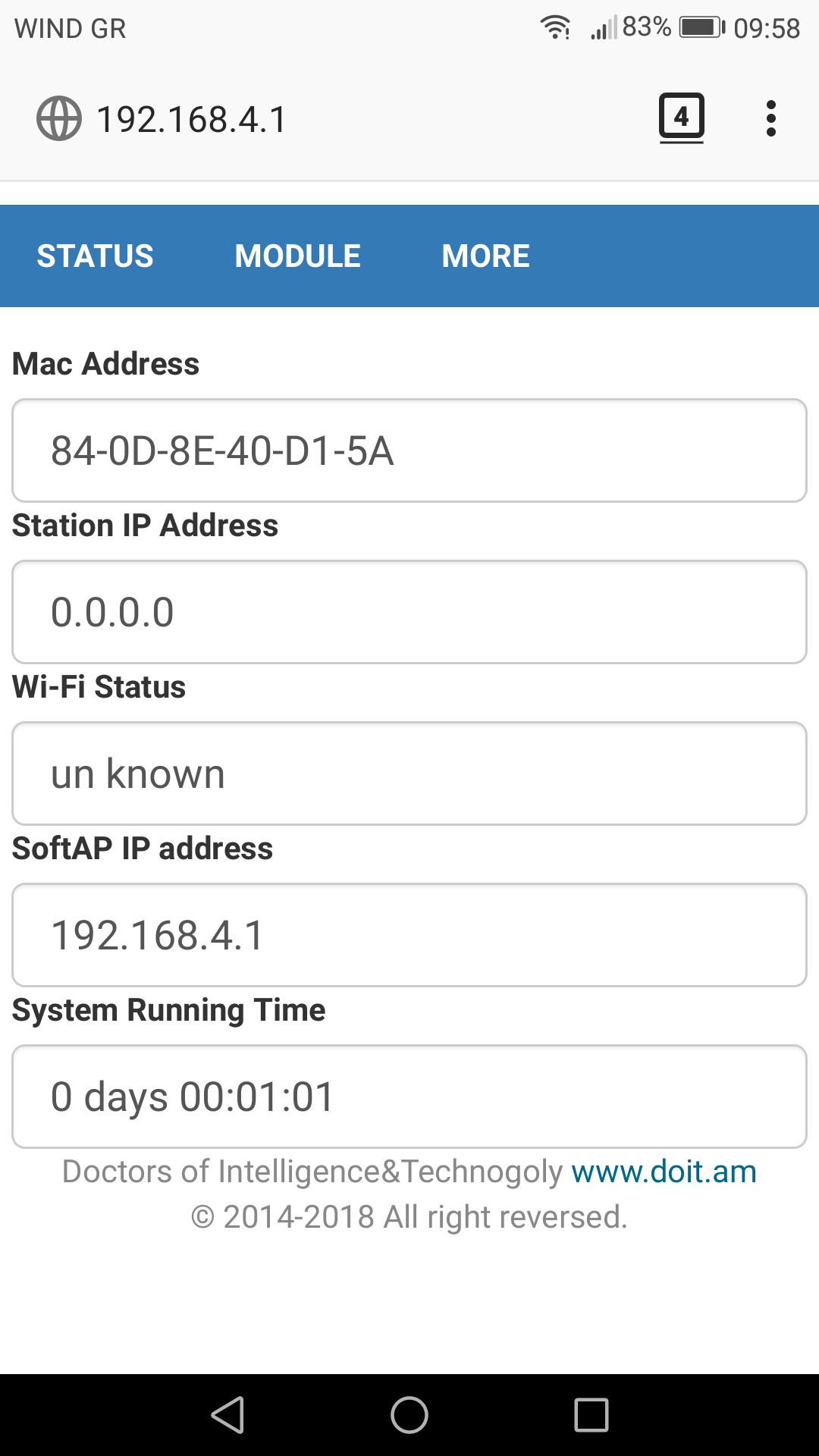Visit the www.doit.am link
This screenshot has width=819, height=1456.
(664, 1172)
